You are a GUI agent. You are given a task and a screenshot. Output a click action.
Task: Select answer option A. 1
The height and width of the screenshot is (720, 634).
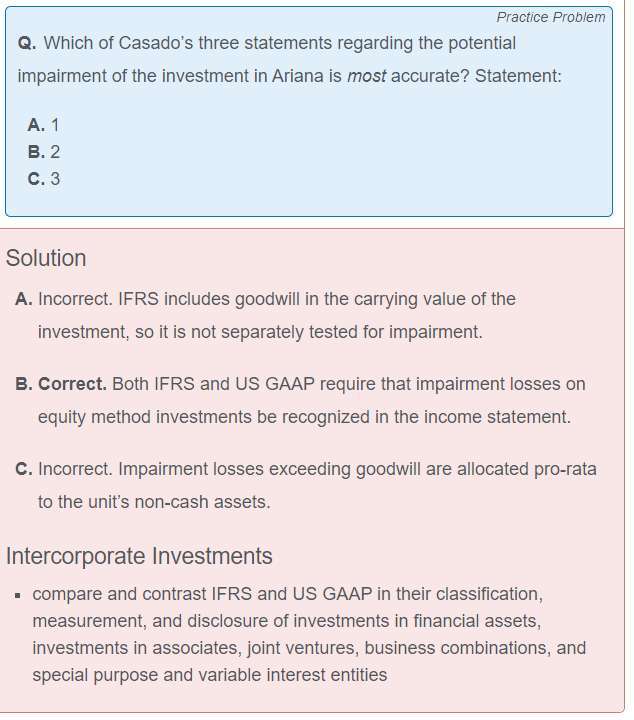coord(43,125)
